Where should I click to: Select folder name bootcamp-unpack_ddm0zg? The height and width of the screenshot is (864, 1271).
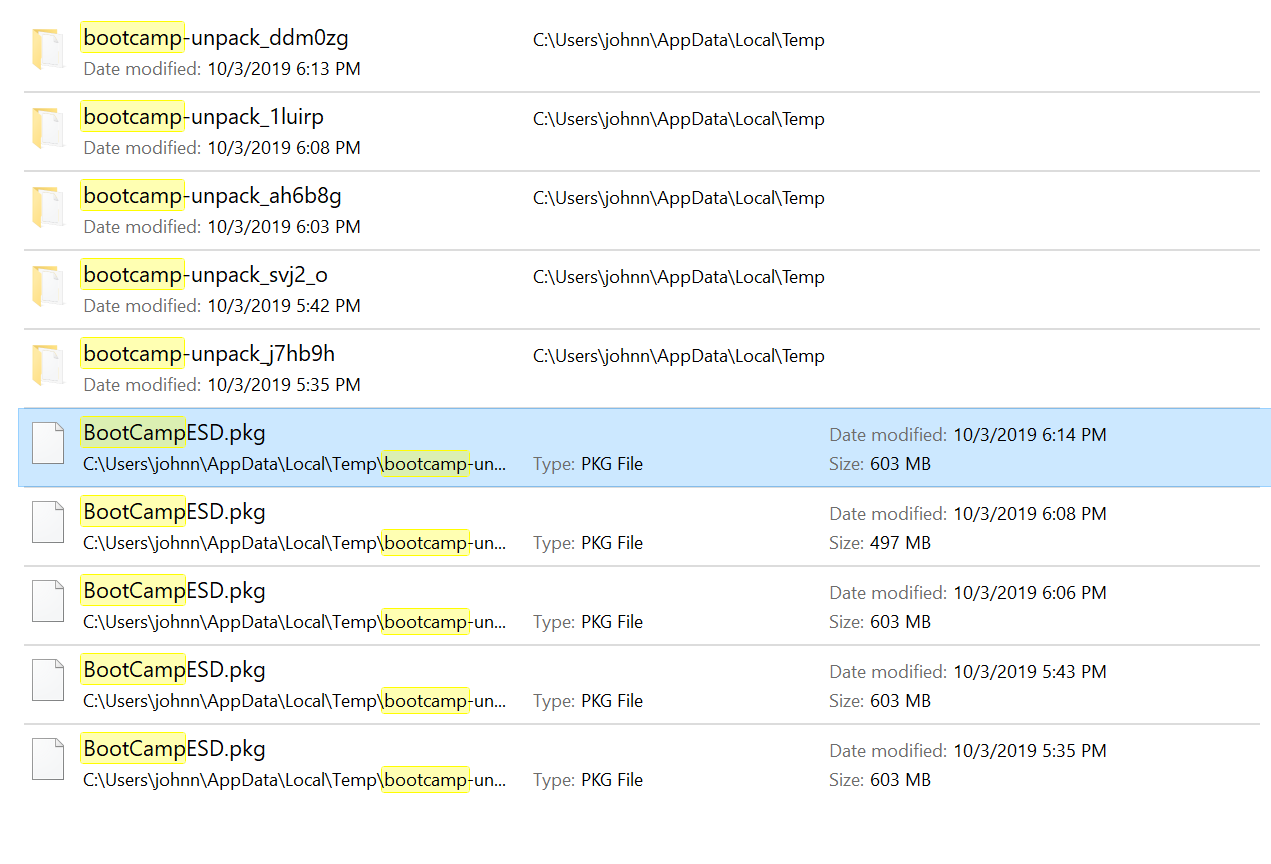pos(216,38)
